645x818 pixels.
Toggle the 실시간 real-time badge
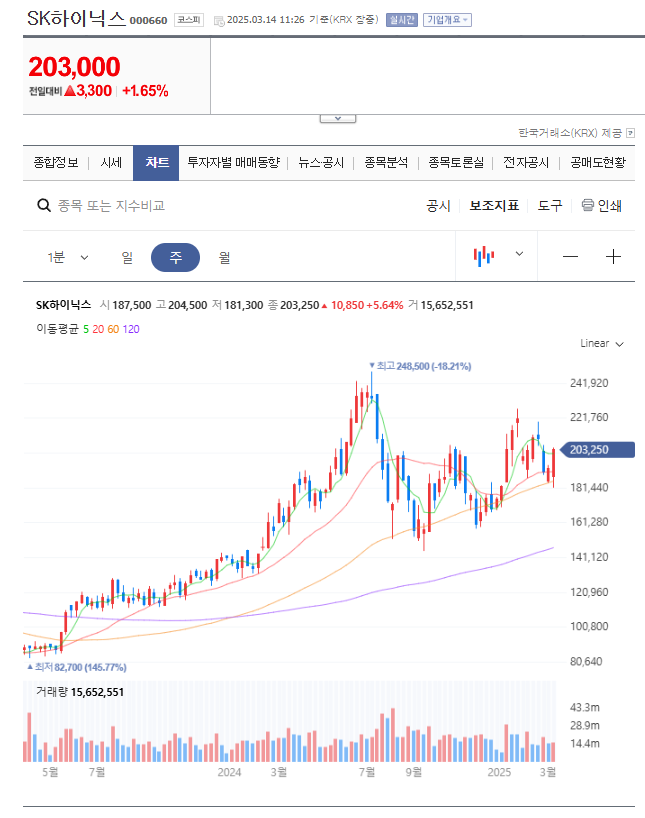402,20
